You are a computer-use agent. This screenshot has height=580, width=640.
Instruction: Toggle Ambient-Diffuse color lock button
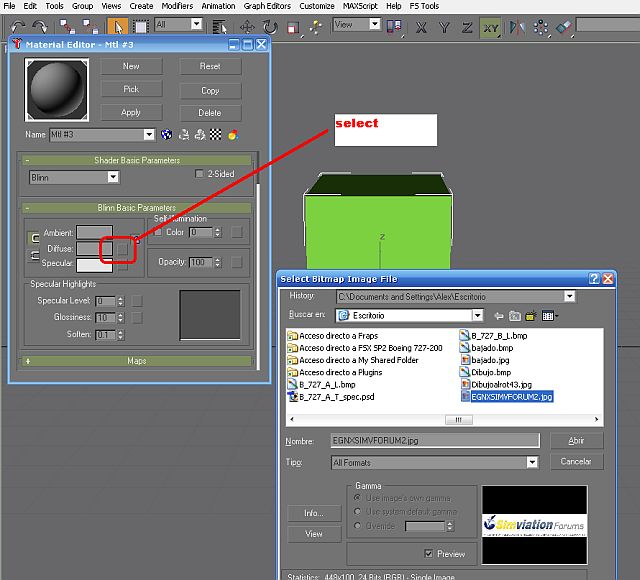(x=34, y=238)
